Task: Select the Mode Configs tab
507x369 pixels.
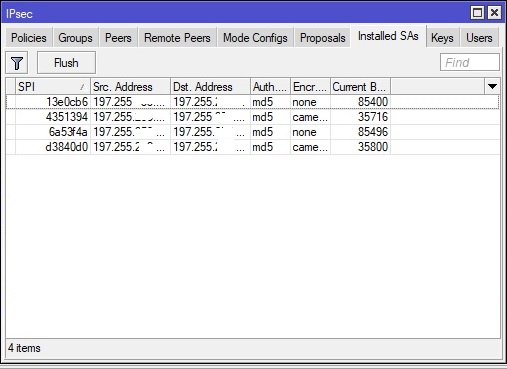Action: (255, 38)
